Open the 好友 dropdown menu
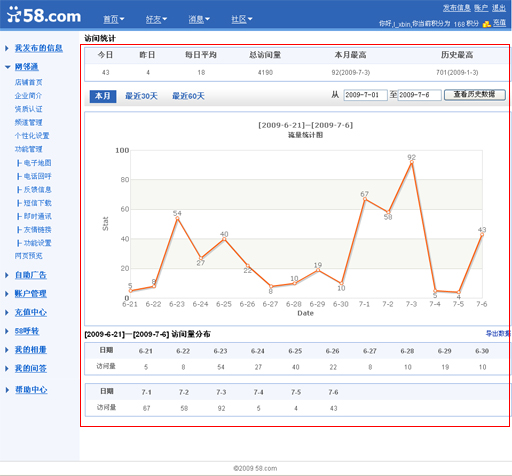512x476 pixels. (156, 19)
